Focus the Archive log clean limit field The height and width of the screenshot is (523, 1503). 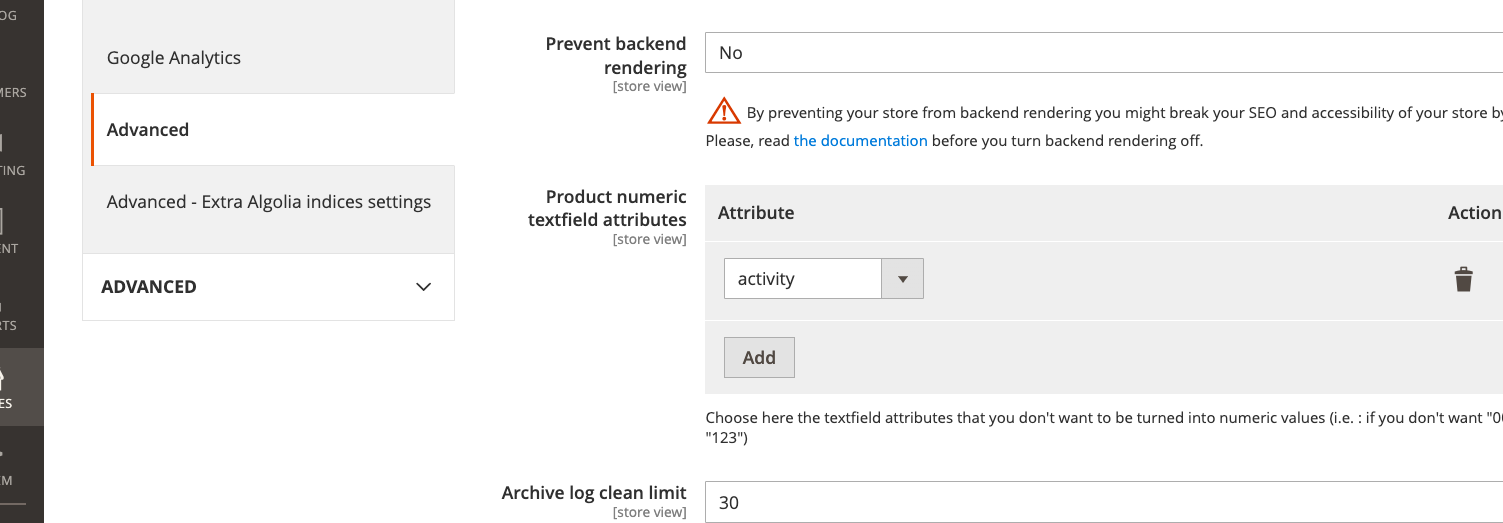tap(1104, 502)
